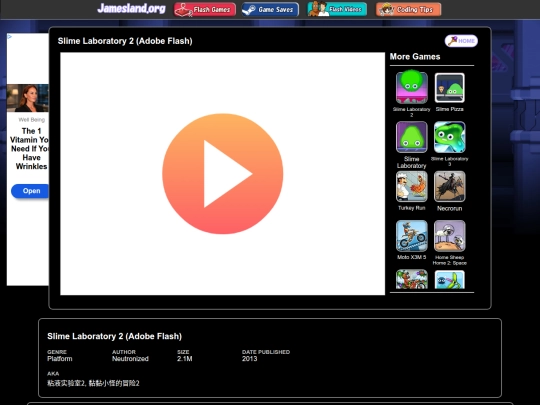Click the cartoon characters Flash Videos icon
The width and height of the screenshot is (540, 405).
(318, 9)
